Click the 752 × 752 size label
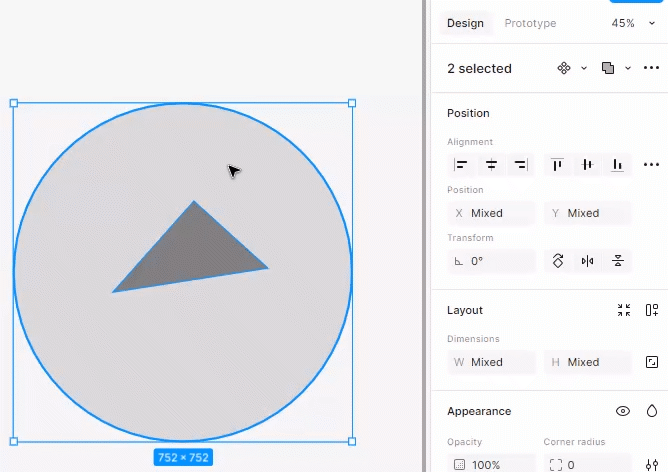 coord(183,458)
